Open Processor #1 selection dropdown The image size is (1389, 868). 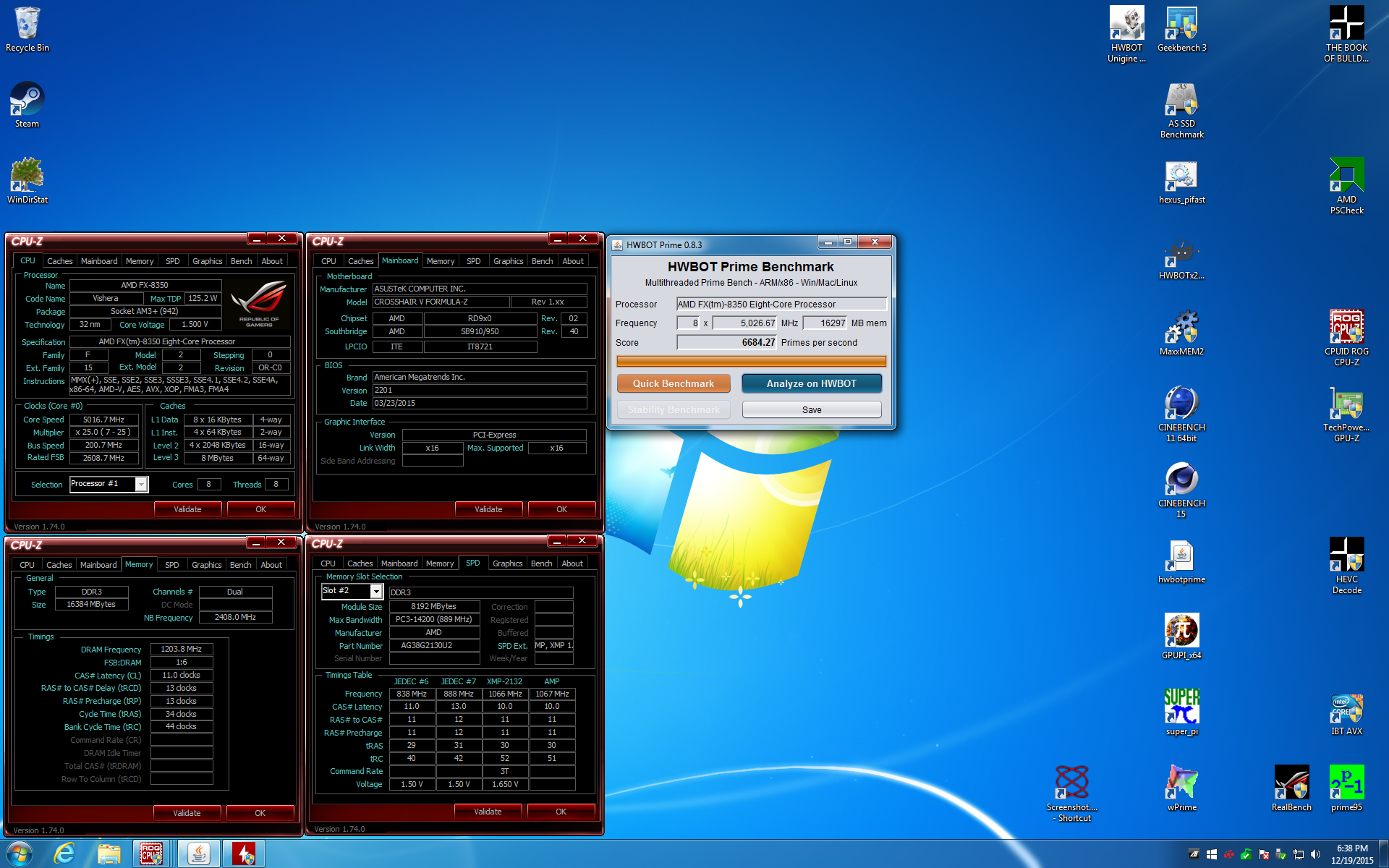pyautogui.click(x=109, y=484)
